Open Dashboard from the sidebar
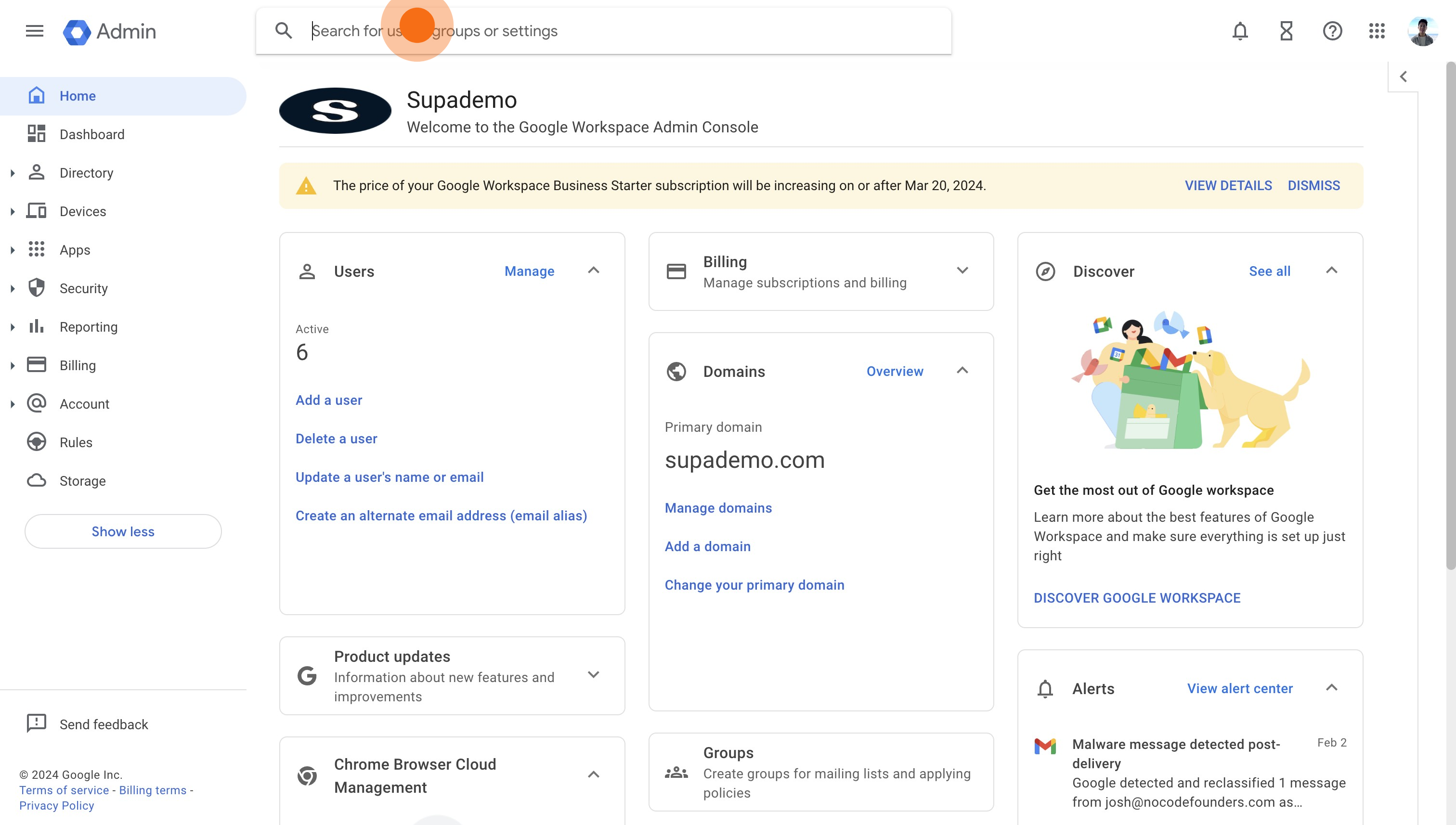 (x=92, y=134)
